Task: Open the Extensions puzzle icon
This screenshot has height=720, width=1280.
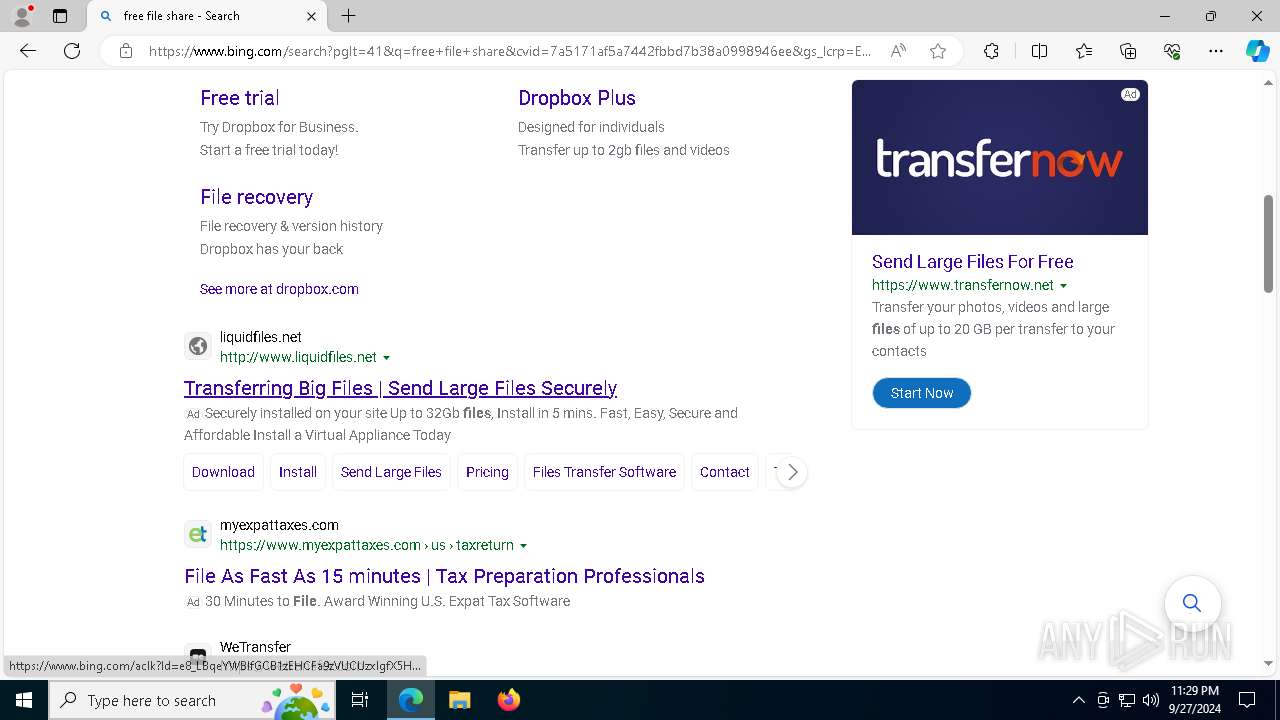Action: coord(991,51)
